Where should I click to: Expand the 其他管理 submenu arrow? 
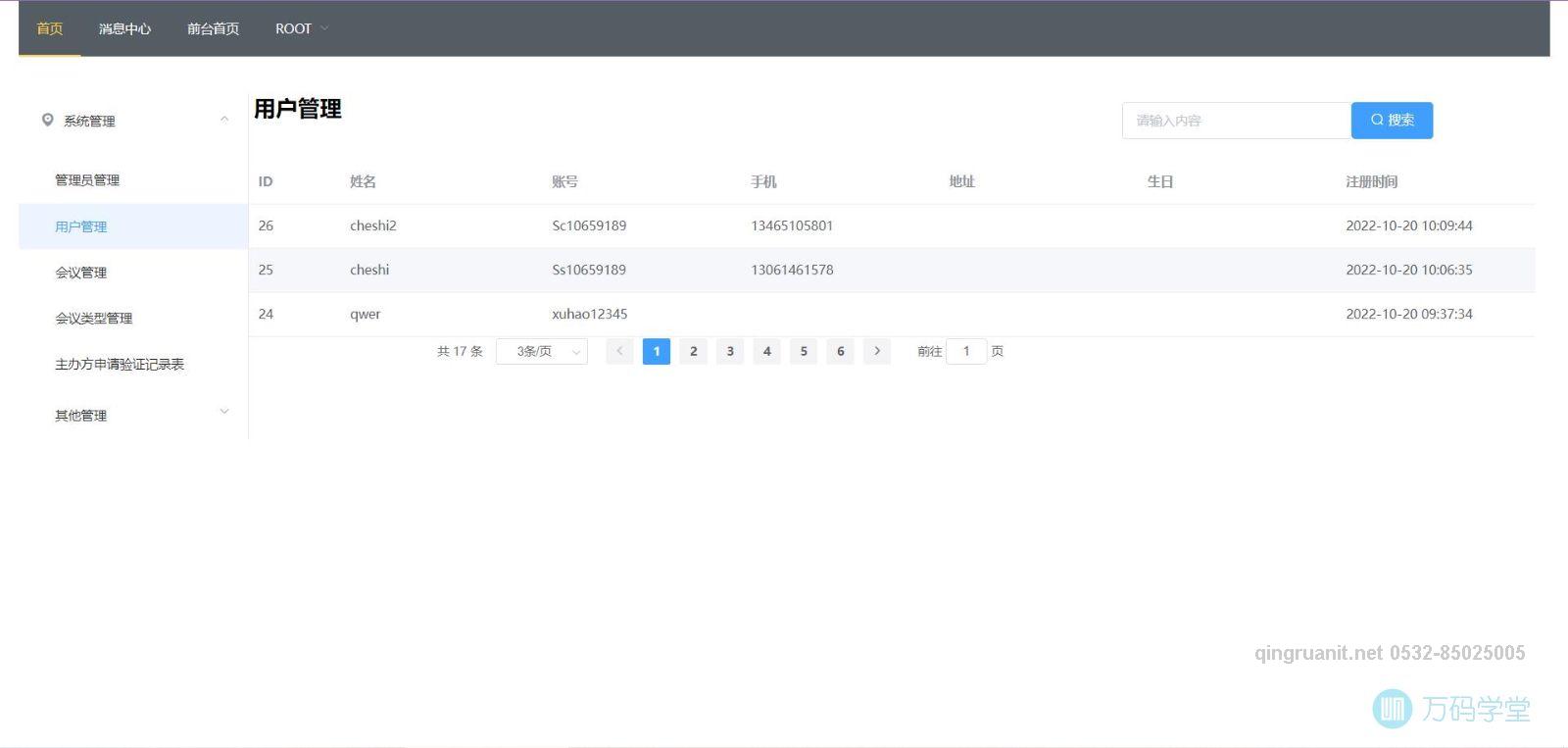[224, 412]
